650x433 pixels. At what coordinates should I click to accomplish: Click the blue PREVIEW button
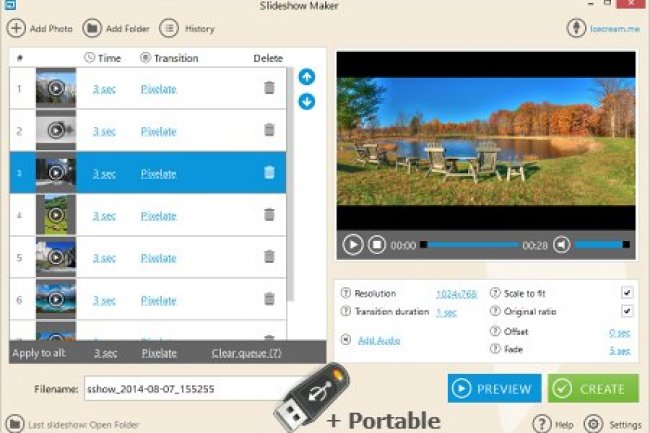click(x=494, y=389)
